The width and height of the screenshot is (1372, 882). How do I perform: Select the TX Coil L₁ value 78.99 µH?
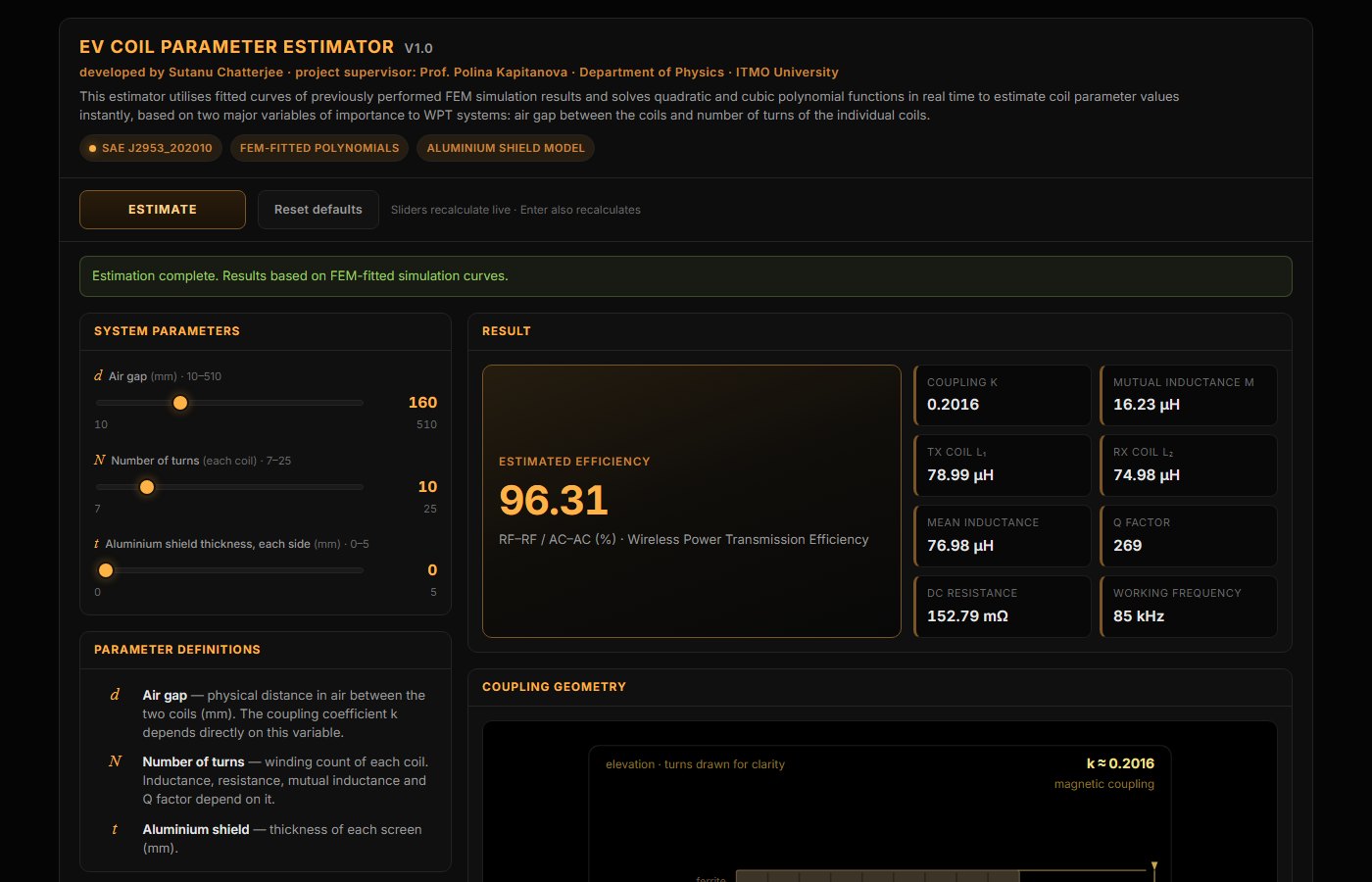(960, 475)
